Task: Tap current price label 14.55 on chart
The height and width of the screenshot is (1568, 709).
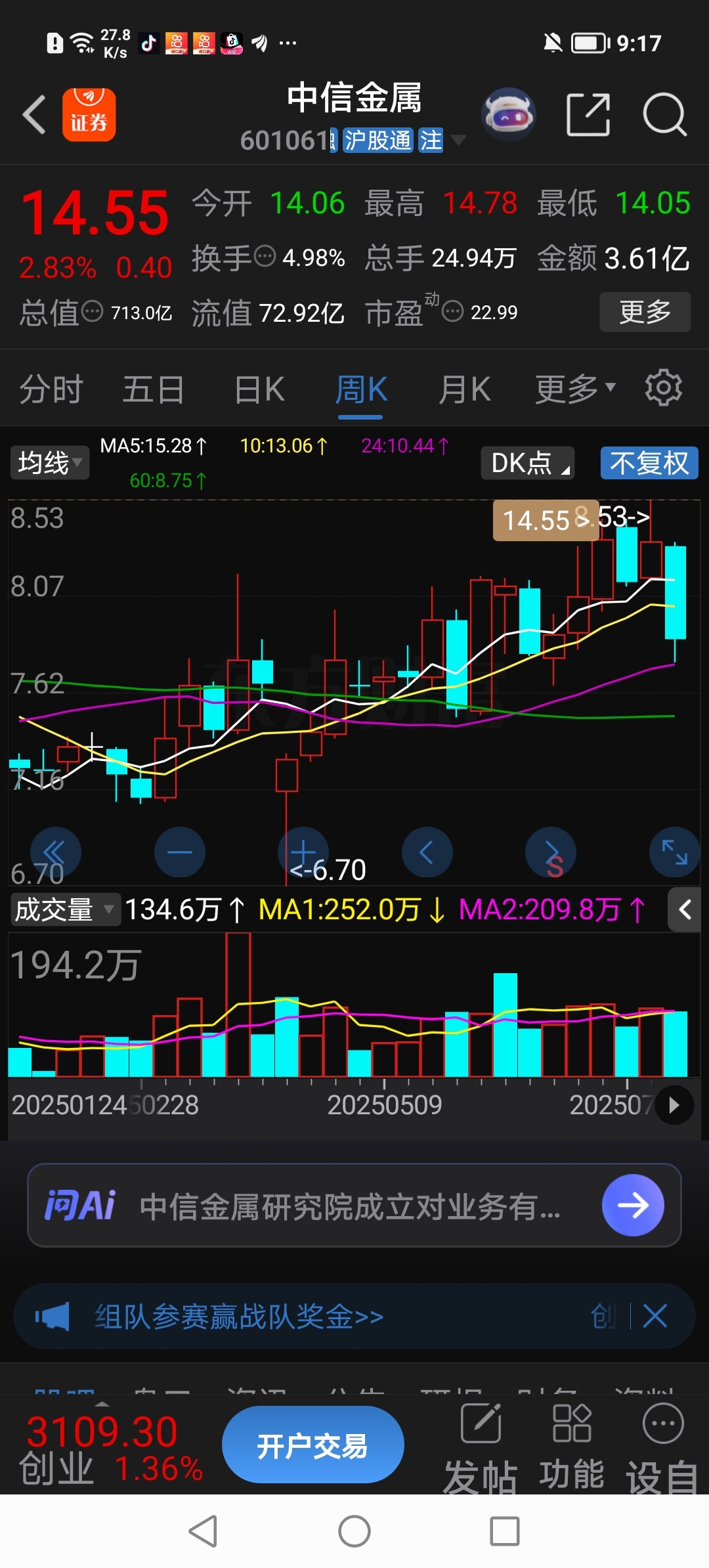Action: click(x=546, y=520)
